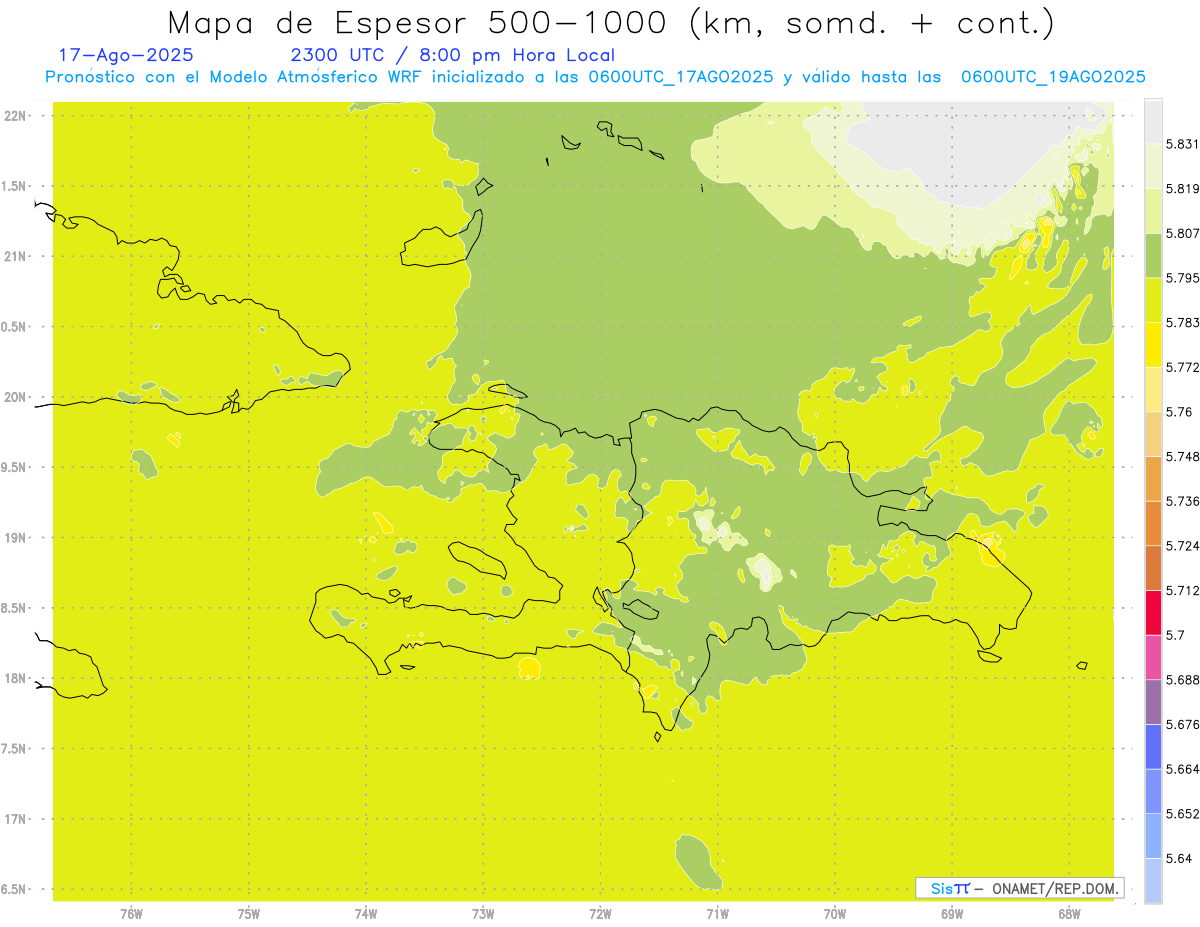Click the legend value 5.783
The width and height of the screenshot is (1200, 927).
coord(1182,323)
